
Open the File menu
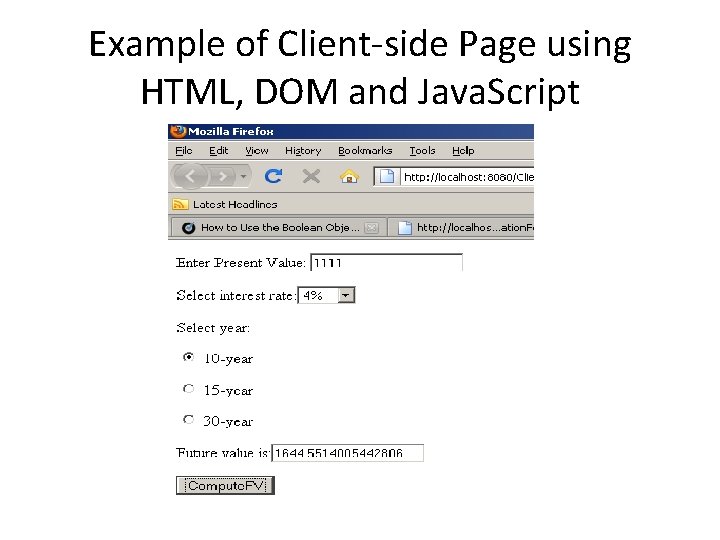point(184,151)
